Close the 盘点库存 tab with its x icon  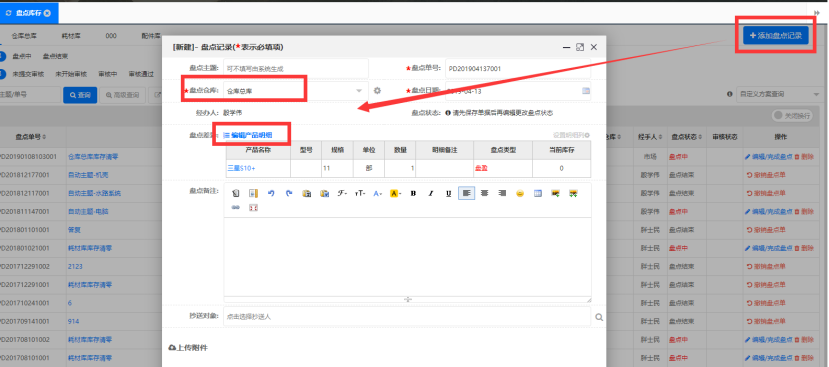(x=47, y=13)
